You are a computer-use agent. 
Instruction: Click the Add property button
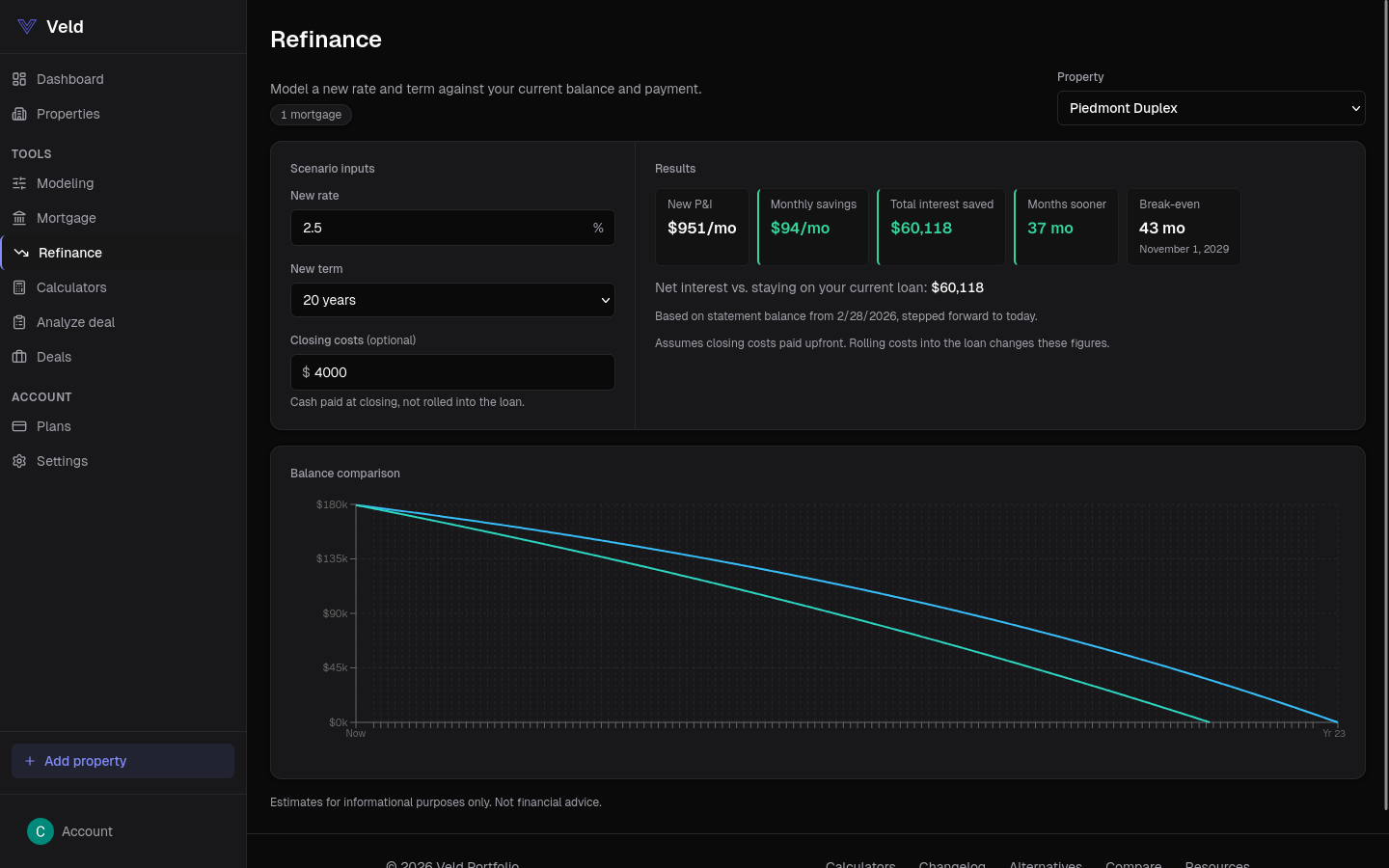pos(123,761)
